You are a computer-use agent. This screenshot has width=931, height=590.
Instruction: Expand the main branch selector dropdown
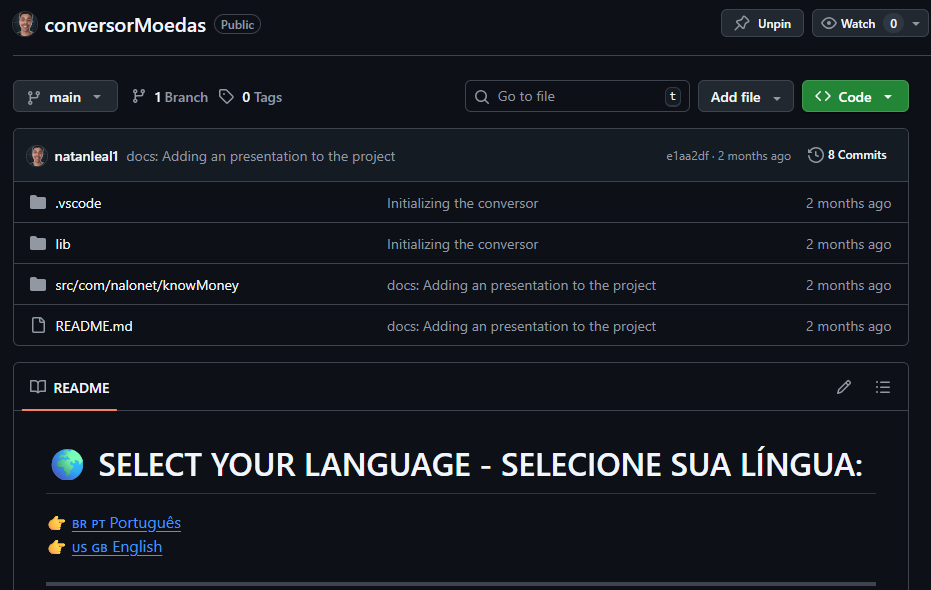[65, 97]
